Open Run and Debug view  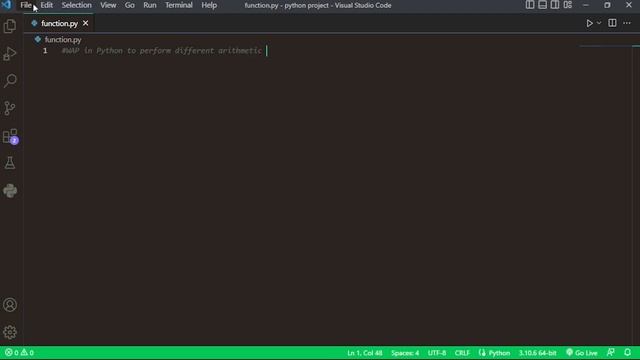click(10, 53)
